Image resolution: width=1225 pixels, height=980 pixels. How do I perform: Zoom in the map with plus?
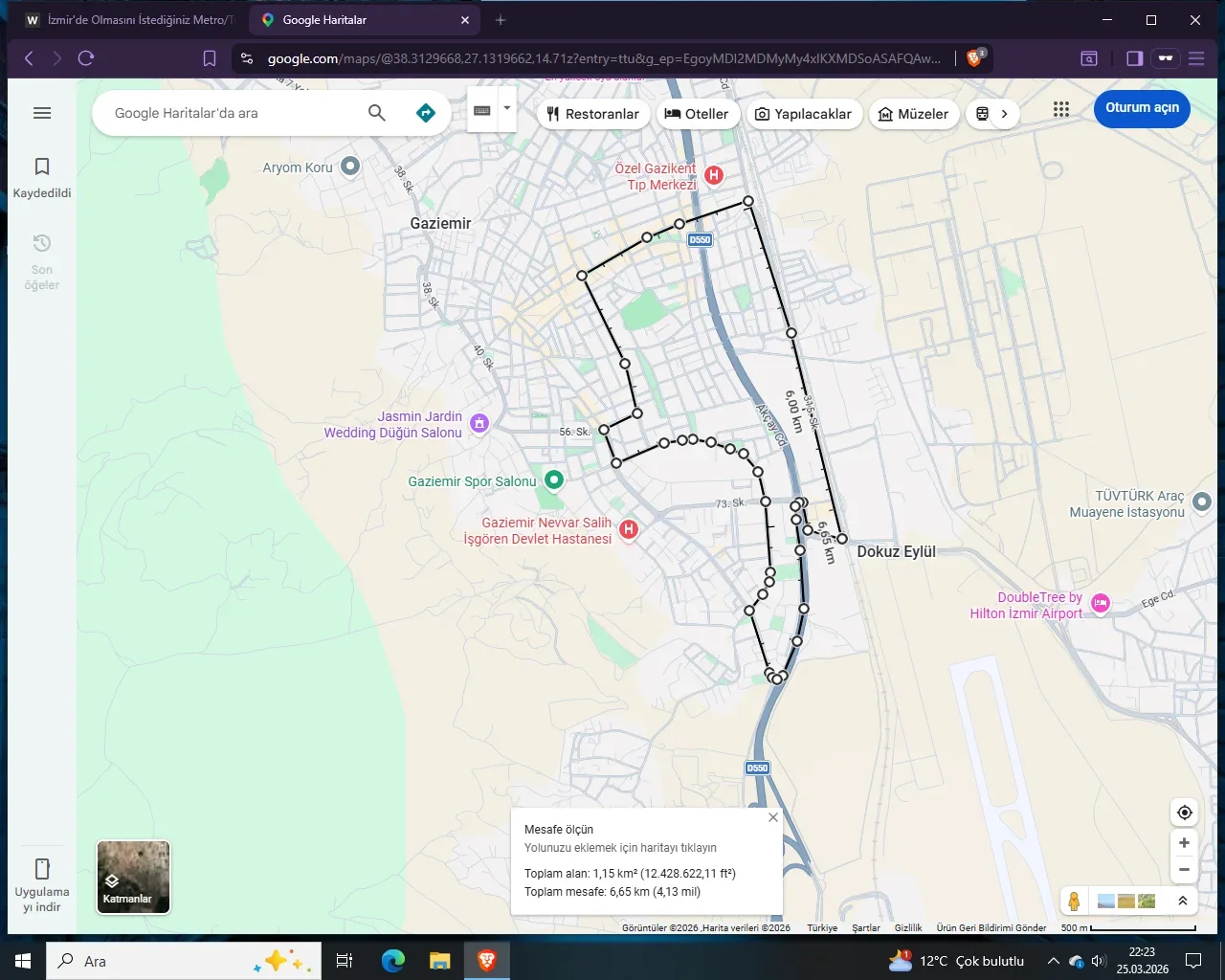[x=1184, y=843]
